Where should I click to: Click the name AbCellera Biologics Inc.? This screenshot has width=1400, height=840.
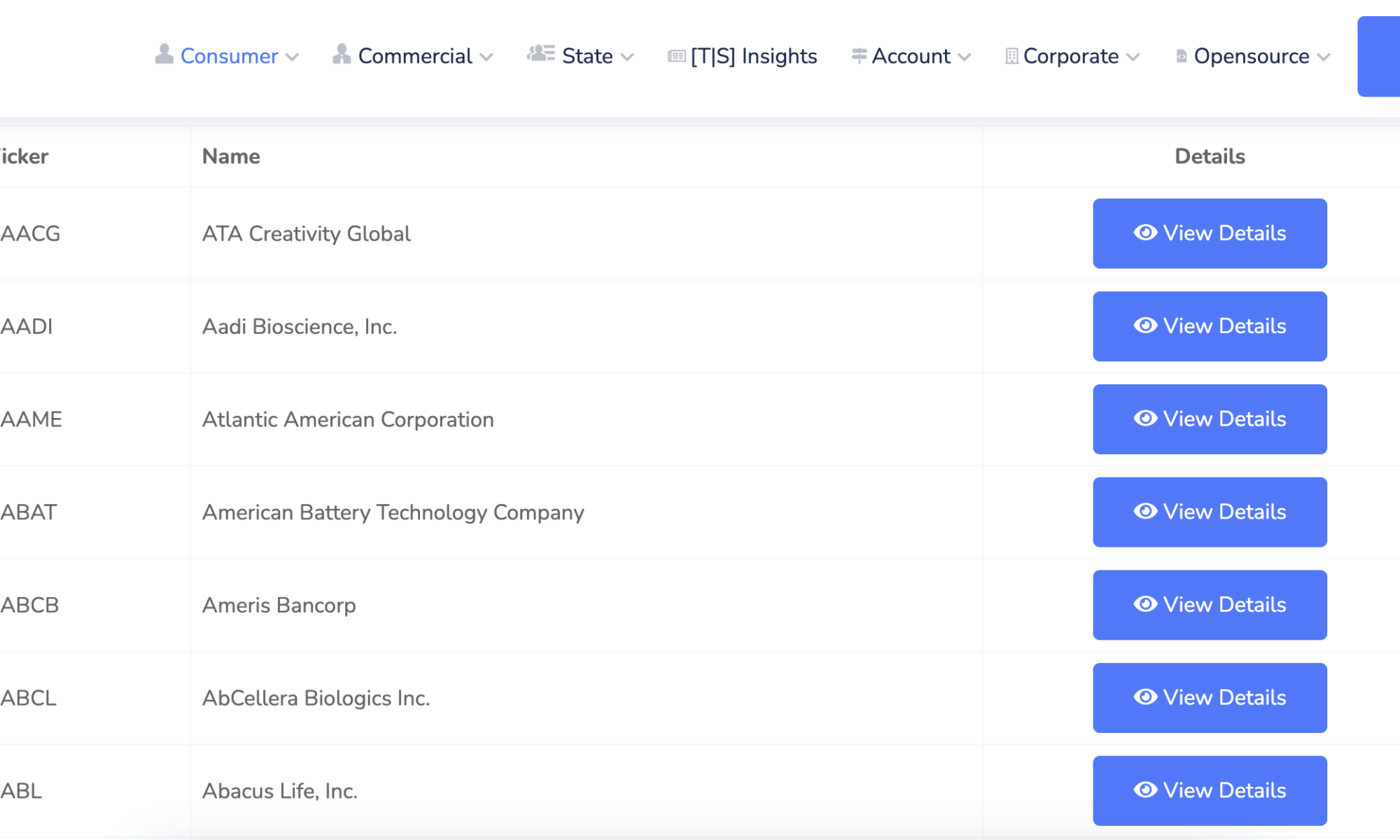click(316, 698)
